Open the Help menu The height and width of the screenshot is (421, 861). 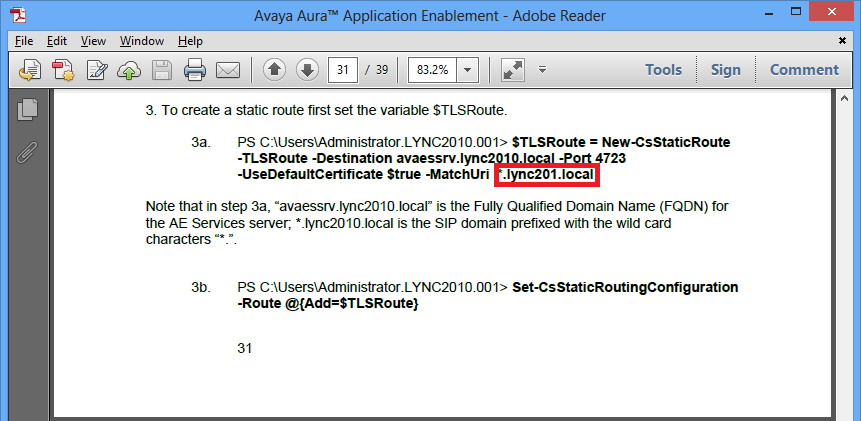191,41
